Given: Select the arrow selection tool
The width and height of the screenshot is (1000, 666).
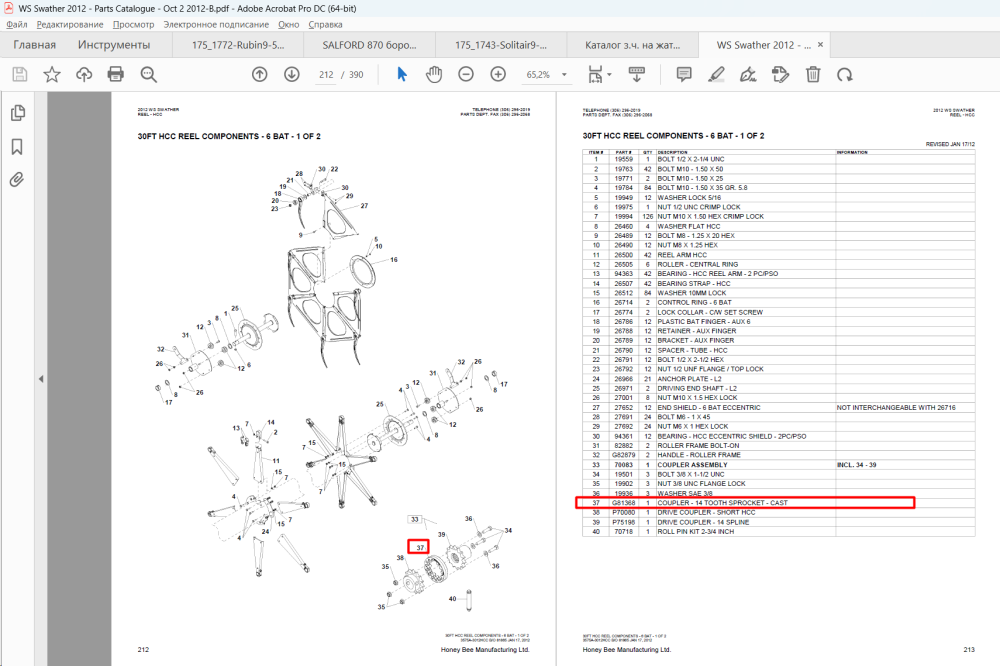Looking at the screenshot, I should (402, 75).
